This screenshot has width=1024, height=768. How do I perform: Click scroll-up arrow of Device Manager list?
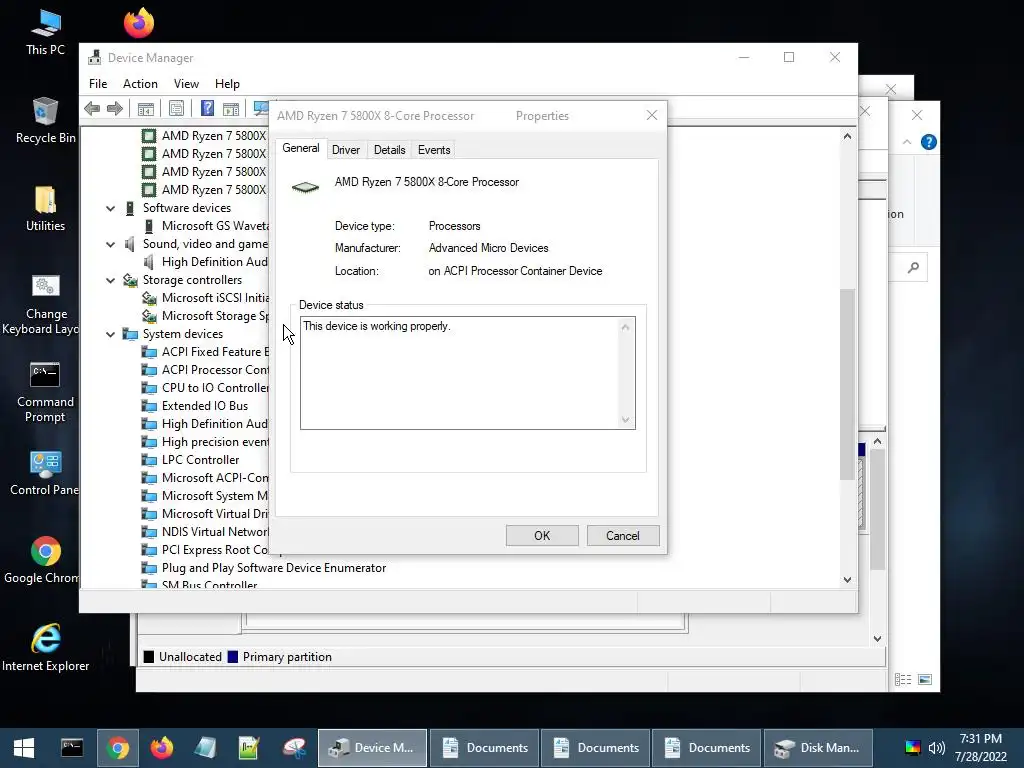(847, 136)
